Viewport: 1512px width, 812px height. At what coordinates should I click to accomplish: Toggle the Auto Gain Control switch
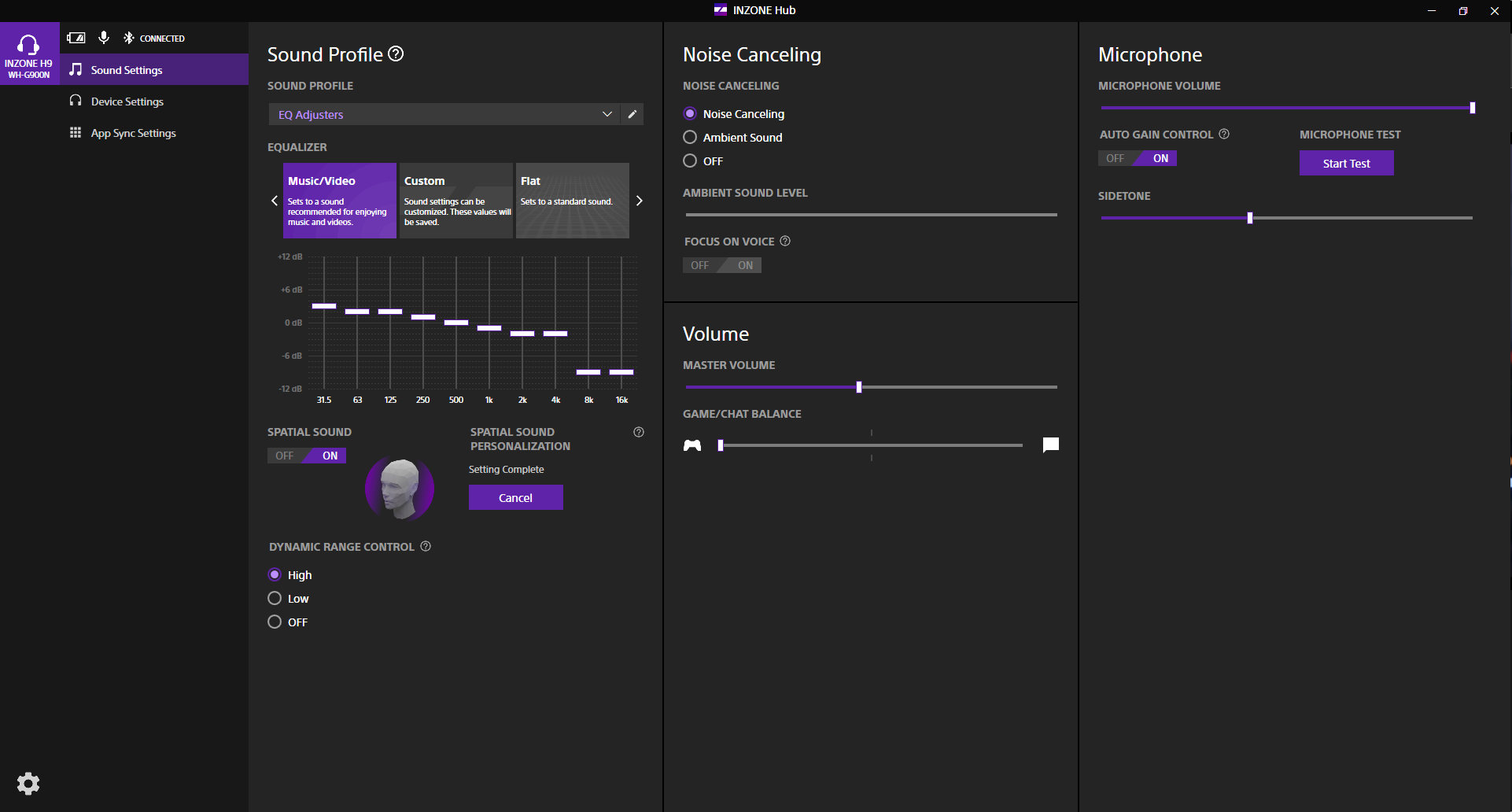coord(1137,158)
